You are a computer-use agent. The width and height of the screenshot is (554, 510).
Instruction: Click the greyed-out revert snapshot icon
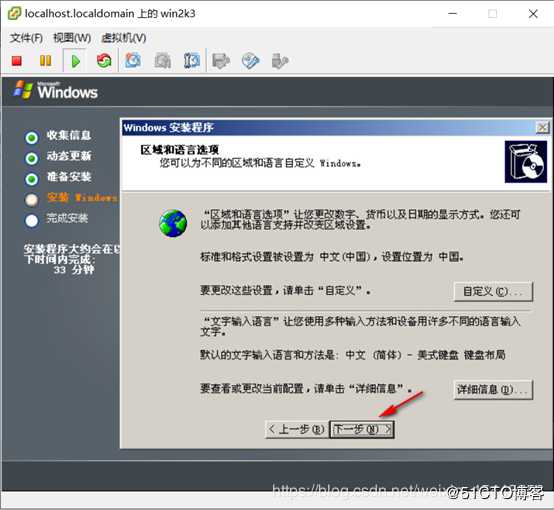163,61
